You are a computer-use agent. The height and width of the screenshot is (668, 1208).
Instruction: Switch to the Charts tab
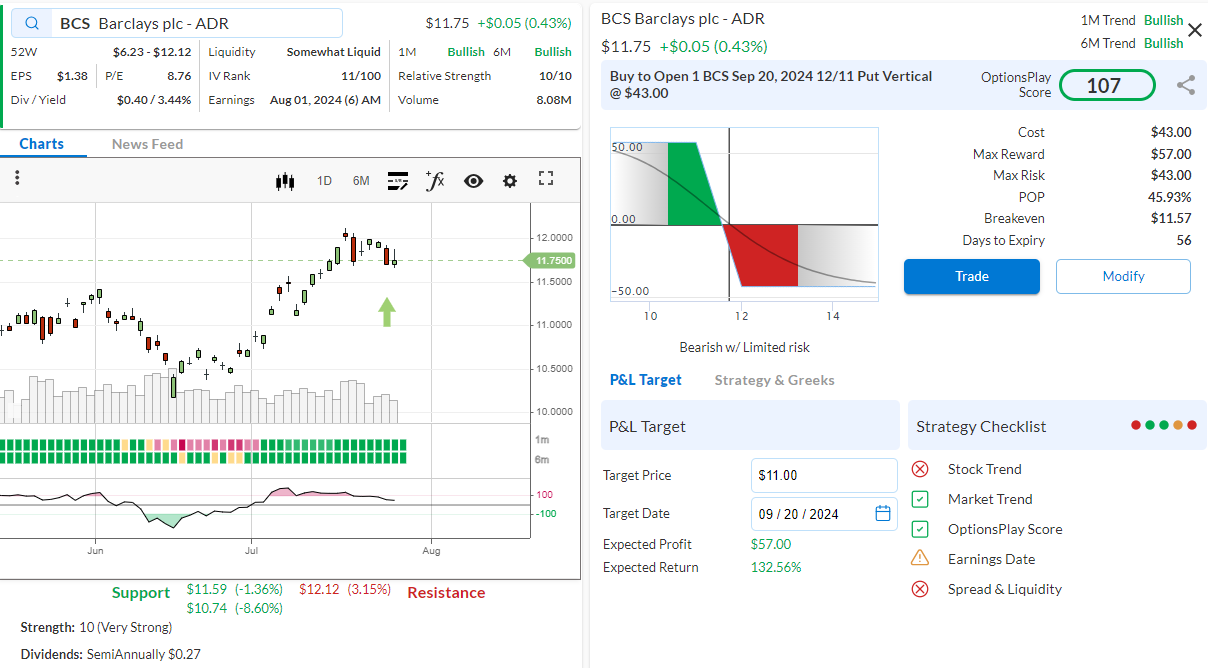point(42,144)
